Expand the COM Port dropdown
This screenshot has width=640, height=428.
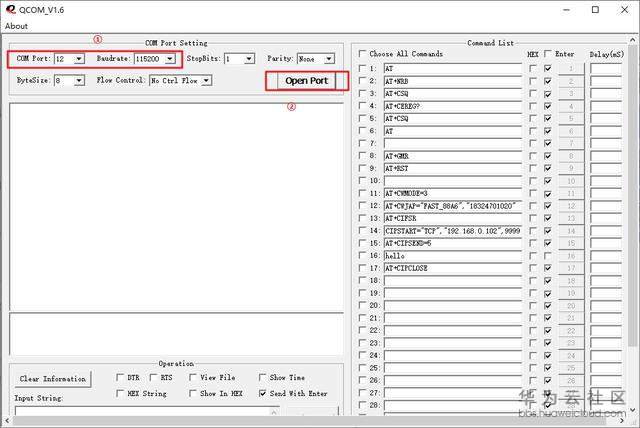coord(79,59)
